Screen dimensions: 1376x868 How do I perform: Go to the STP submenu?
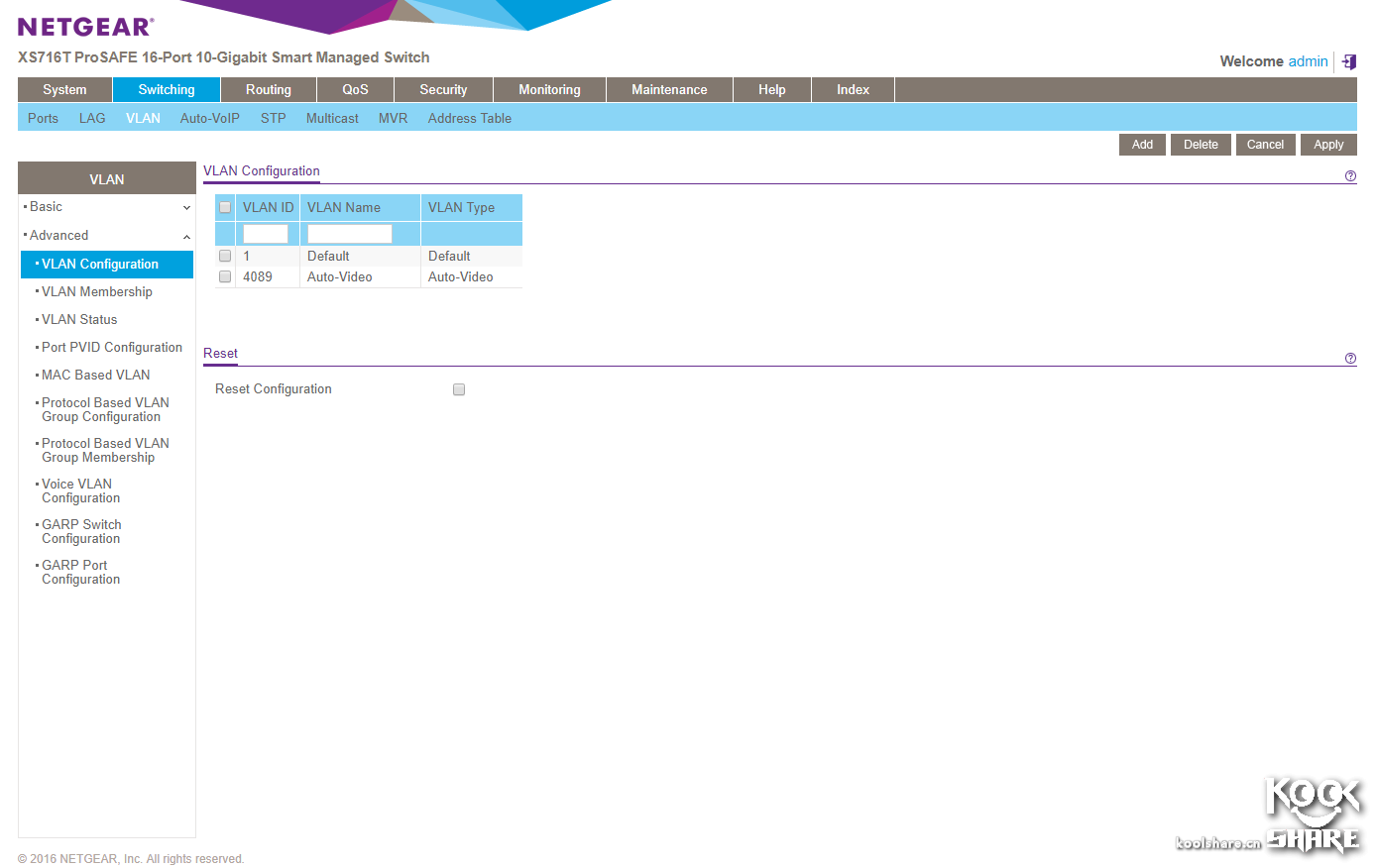point(273,118)
